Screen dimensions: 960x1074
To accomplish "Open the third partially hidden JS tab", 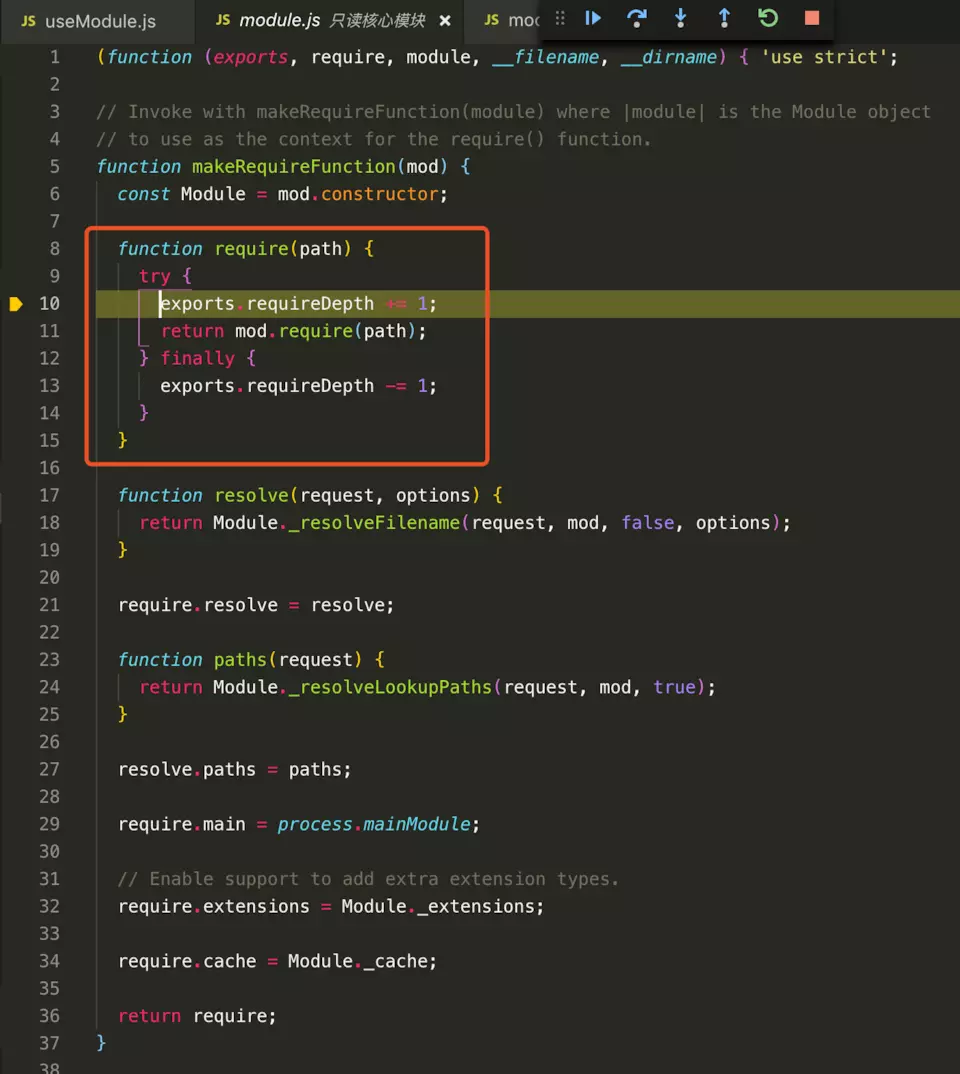I will (x=510, y=21).
